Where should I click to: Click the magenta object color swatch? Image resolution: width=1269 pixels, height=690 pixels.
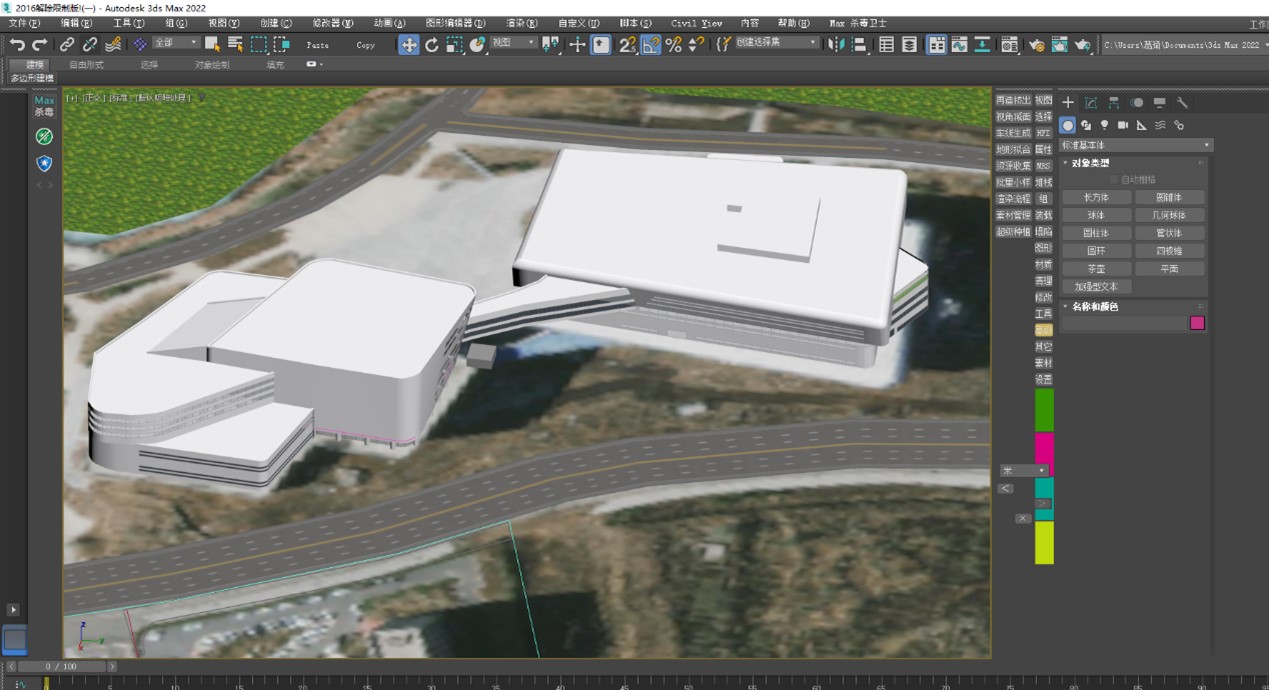pyautogui.click(x=1197, y=323)
